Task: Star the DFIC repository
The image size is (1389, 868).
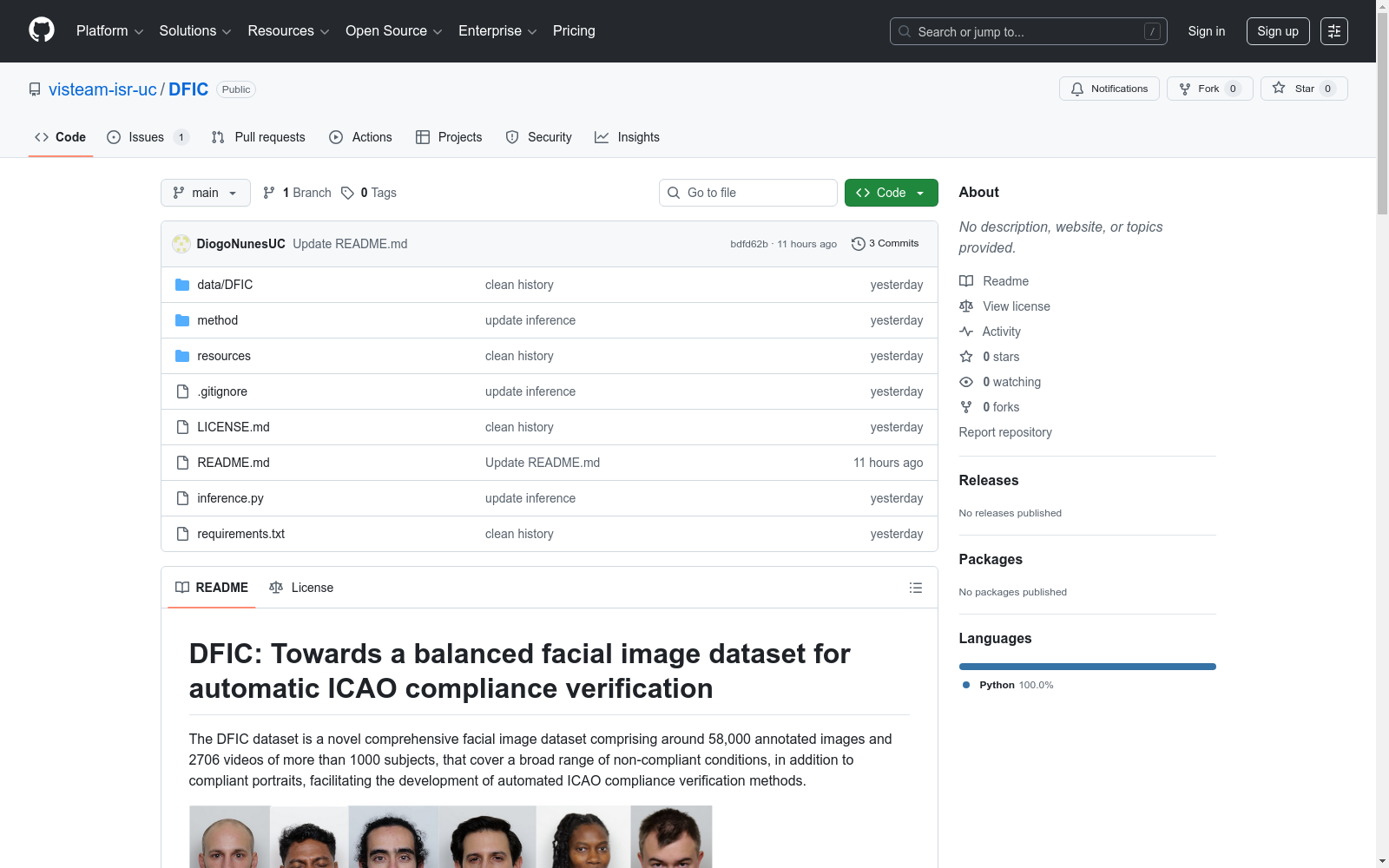Action: tap(1304, 89)
